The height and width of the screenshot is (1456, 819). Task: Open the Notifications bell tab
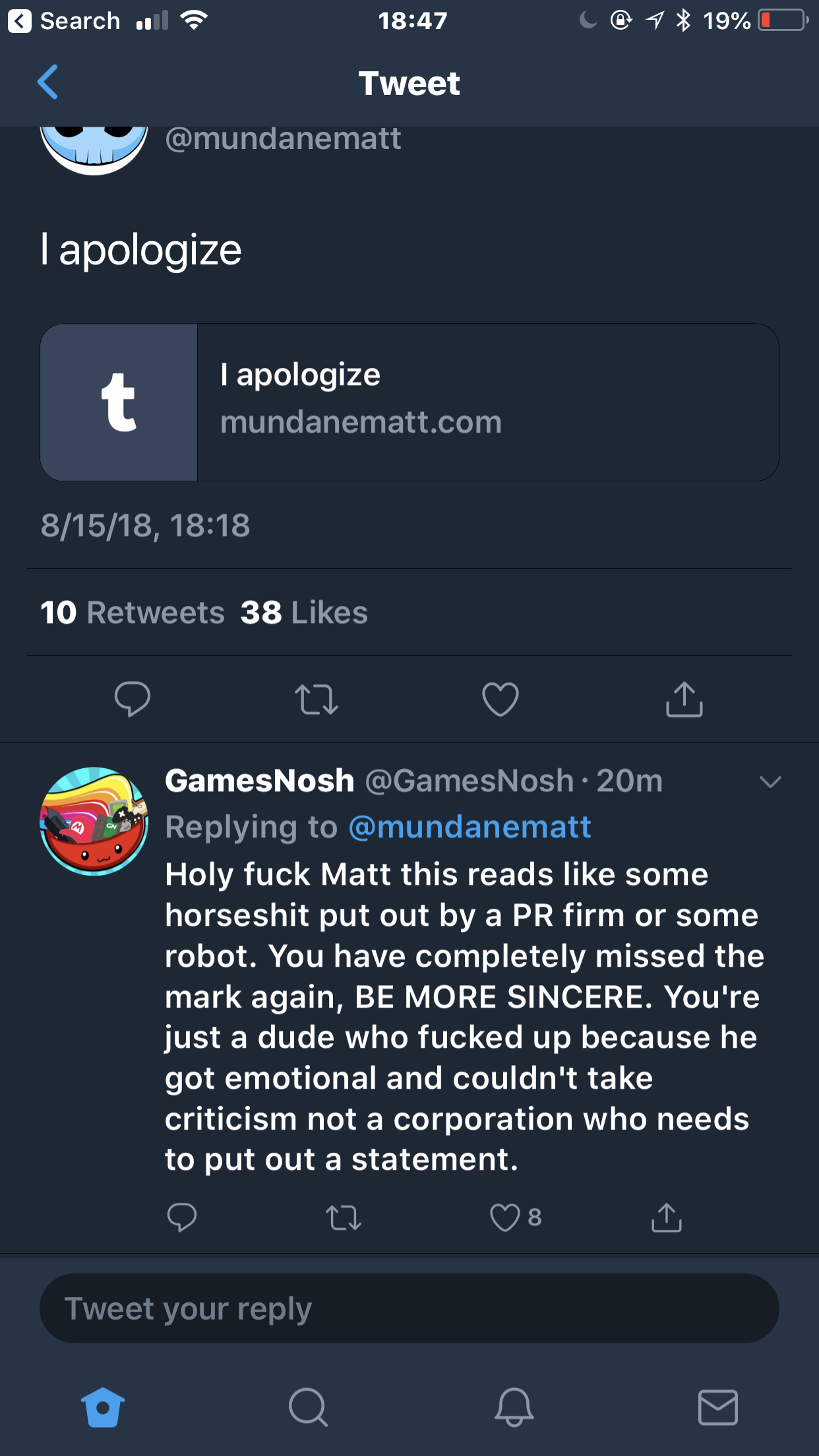[514, 1407]
